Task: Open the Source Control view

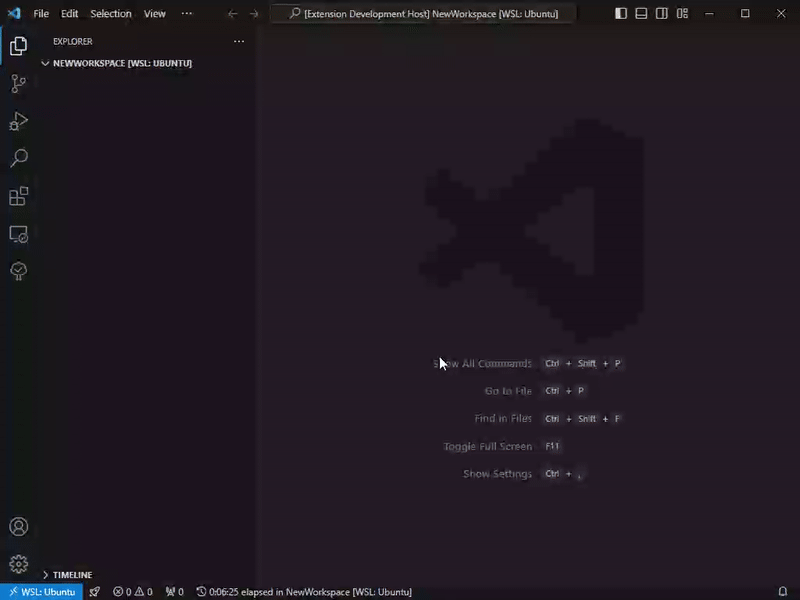Action: (x=18, y=84)
